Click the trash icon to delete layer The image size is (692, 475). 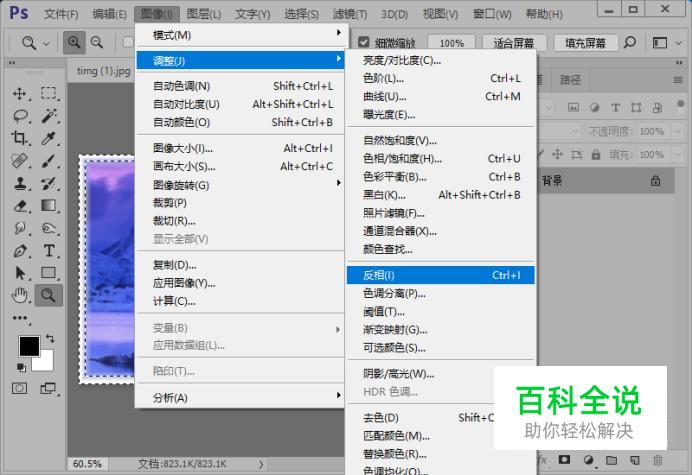[658, 460]
